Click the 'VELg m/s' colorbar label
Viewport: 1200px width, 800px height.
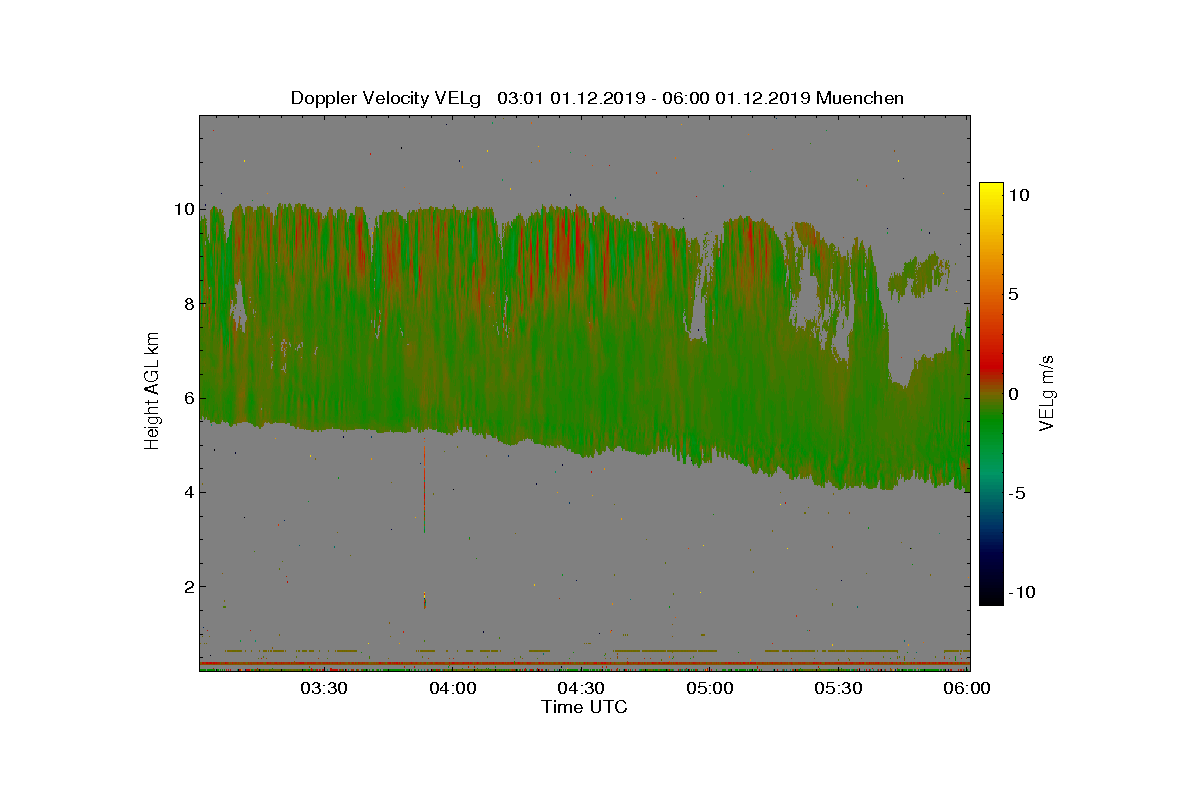click(1048, 393)
